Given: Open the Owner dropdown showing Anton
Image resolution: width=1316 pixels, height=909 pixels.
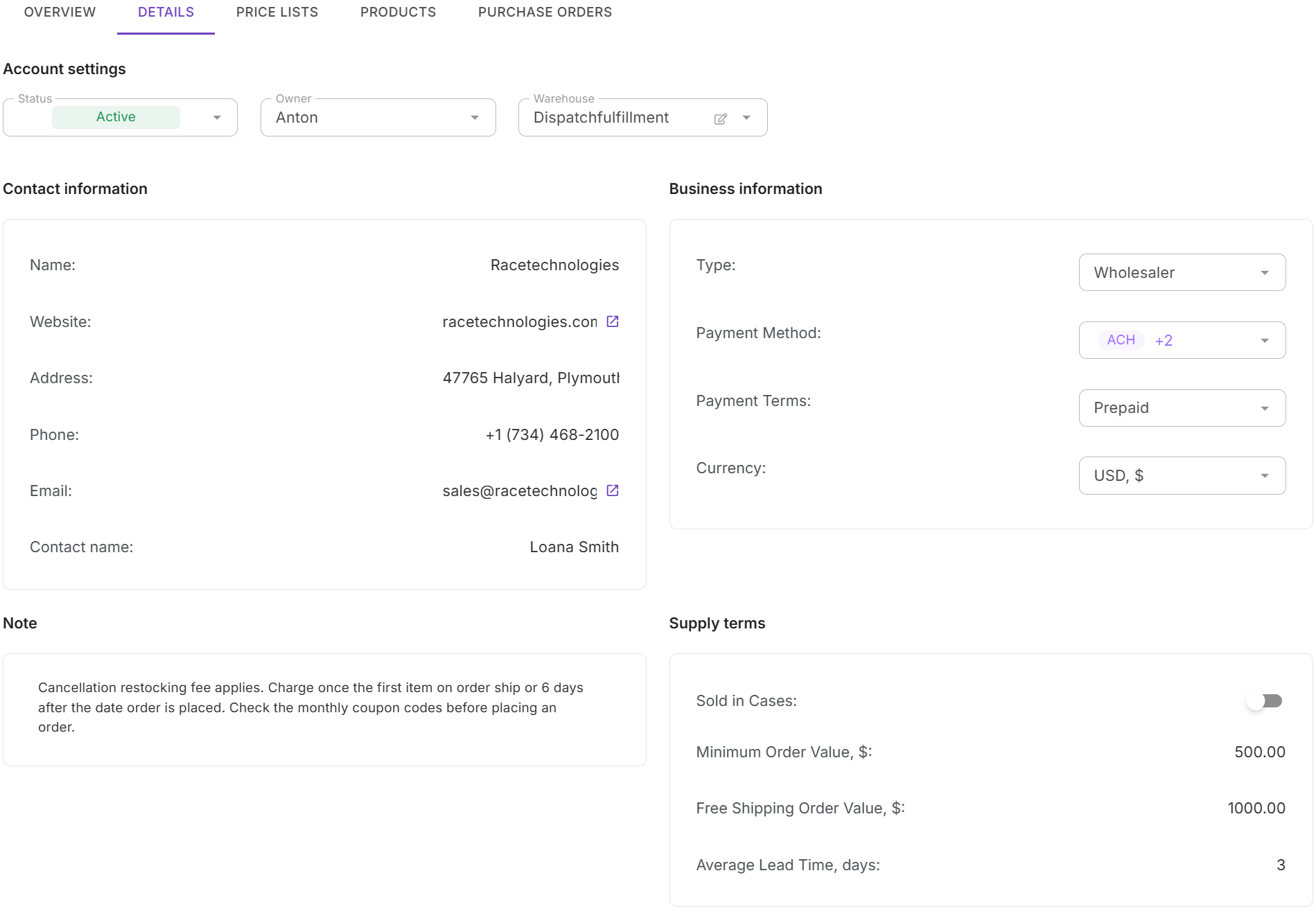Looking at the screenshot, I should 378,117.
